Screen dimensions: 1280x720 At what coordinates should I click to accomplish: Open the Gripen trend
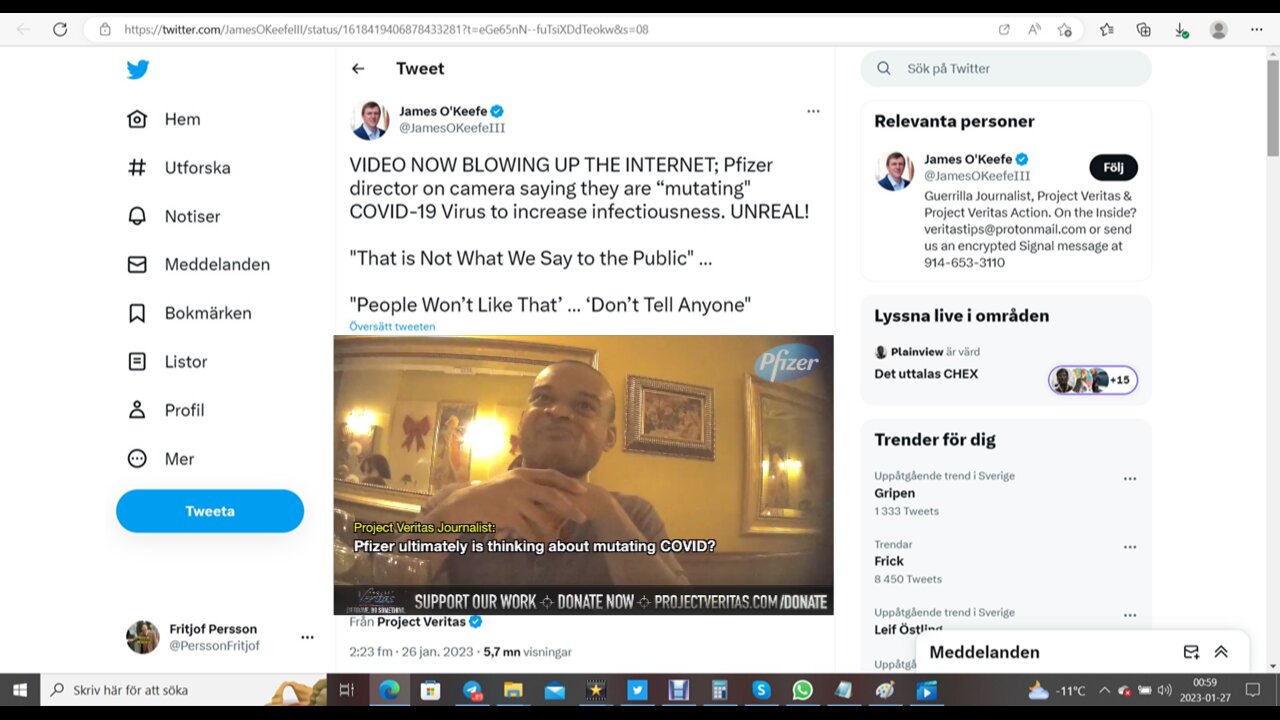pos(895,493)
